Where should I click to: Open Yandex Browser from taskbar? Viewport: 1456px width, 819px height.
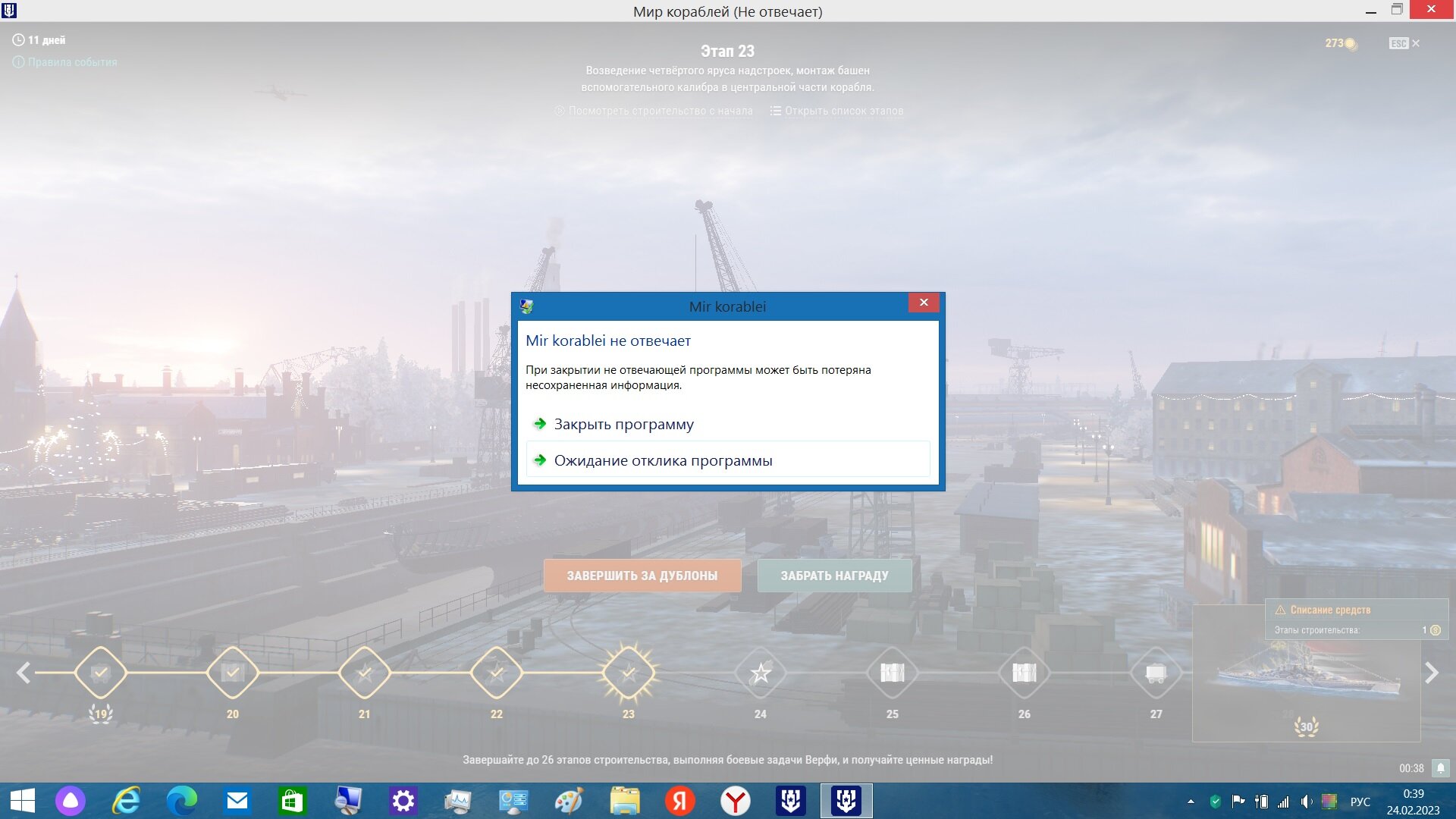coord(735,801)
